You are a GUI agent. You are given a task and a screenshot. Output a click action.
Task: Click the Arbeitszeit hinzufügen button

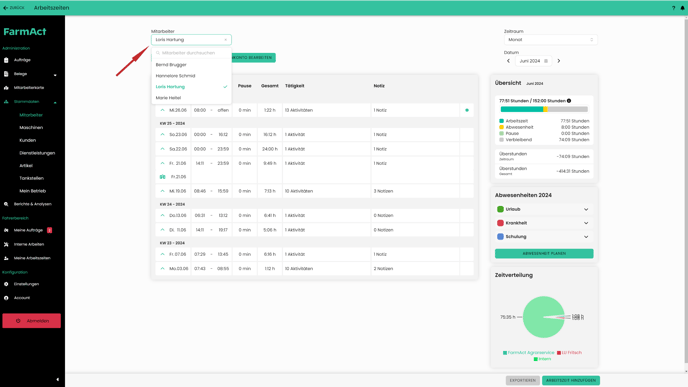[x=570, y=380]
